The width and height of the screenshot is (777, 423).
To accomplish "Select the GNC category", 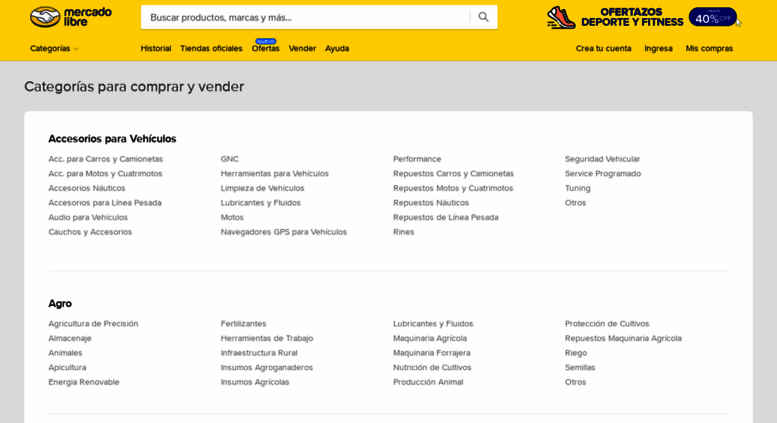I will (229, 159).
